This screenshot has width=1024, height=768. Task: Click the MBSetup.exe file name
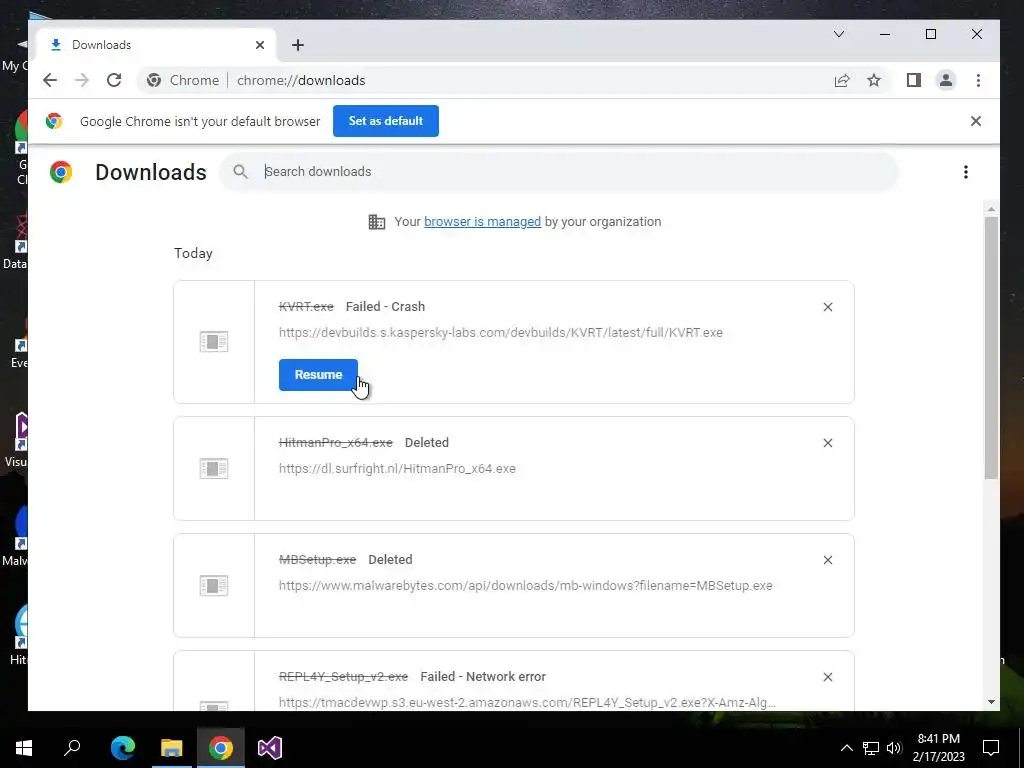pyautogui.click(x=317, y=559)
